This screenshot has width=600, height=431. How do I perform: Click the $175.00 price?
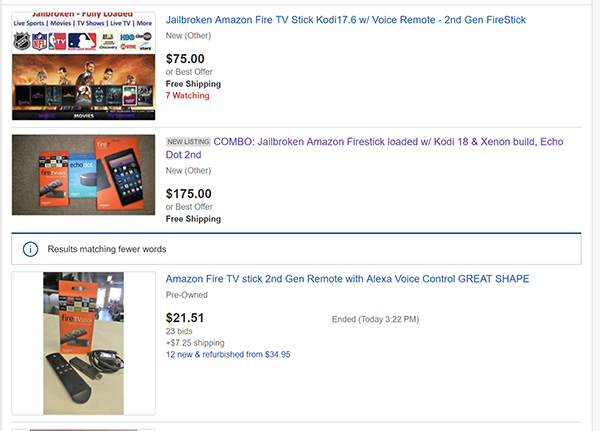coord(188,193)
